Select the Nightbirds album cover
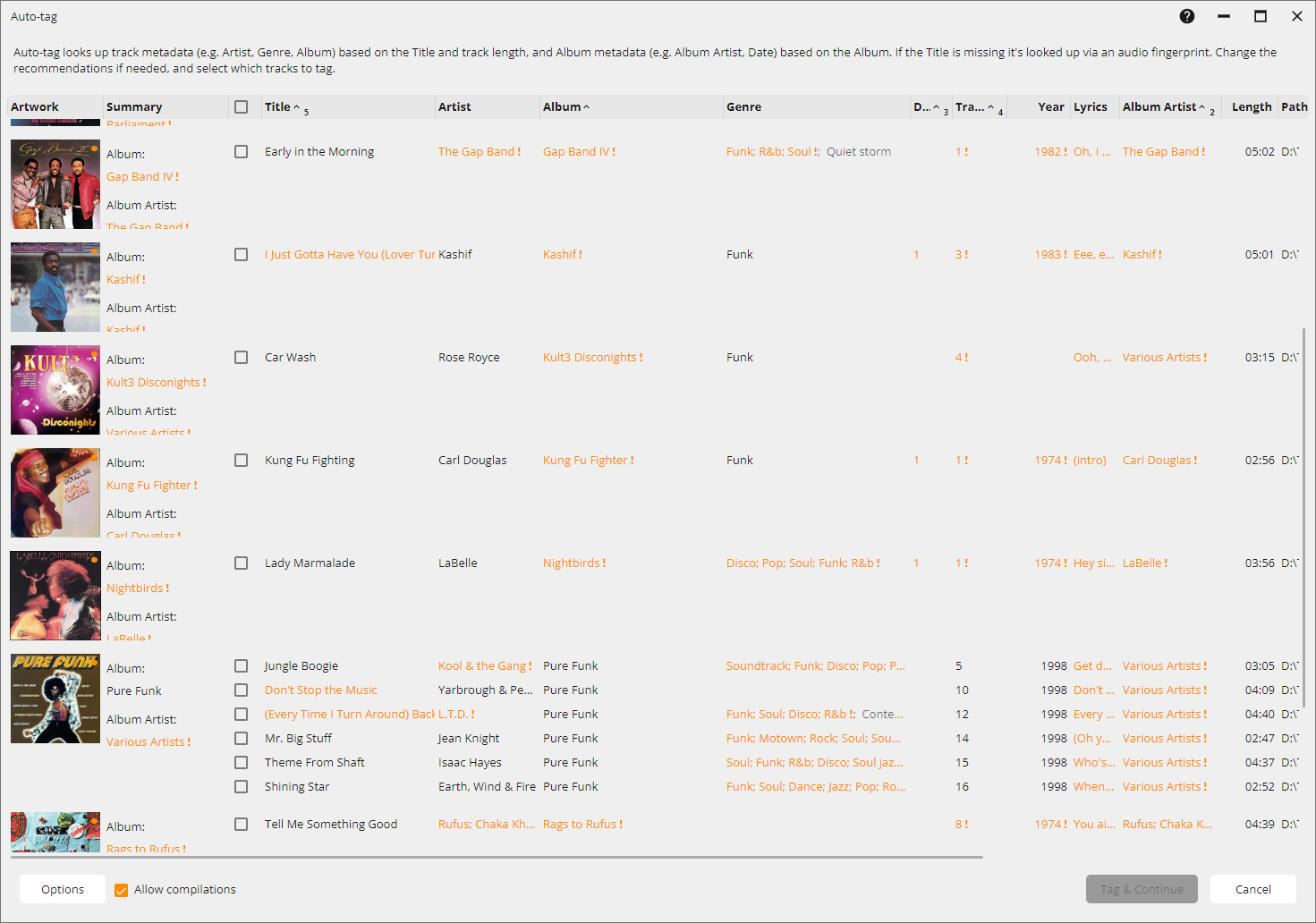The width and height of the screenshot is (1316, 923). tap(55, 596)
